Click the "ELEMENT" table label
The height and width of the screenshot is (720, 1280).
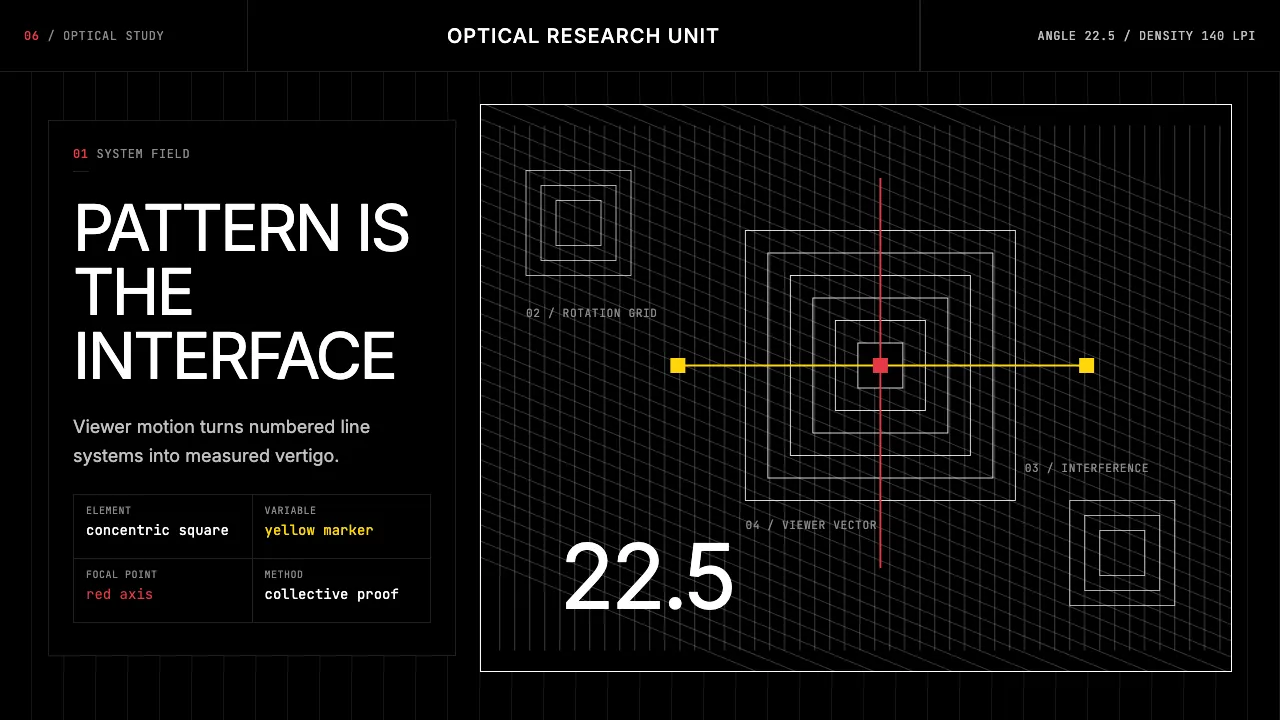[108, 511]
